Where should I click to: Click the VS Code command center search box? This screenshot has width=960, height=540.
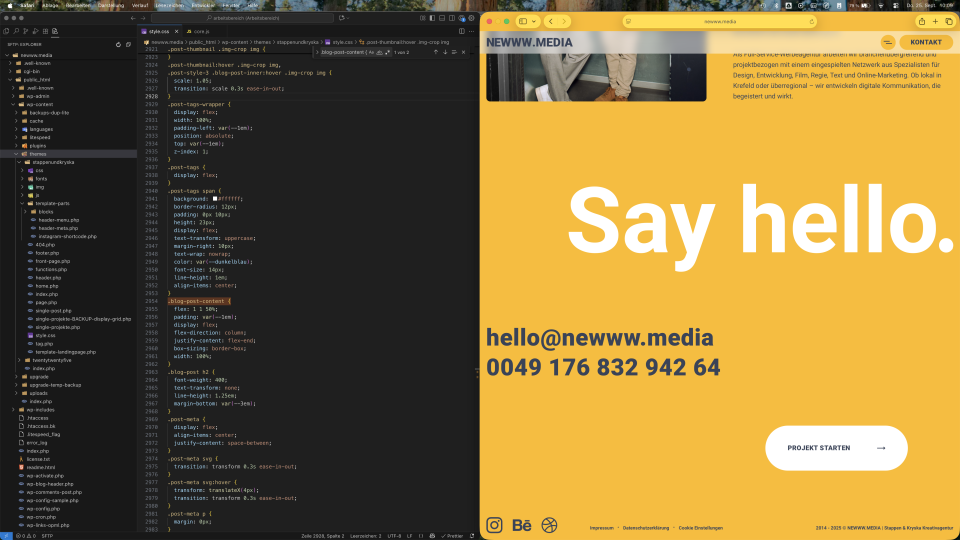click(242, 18)
